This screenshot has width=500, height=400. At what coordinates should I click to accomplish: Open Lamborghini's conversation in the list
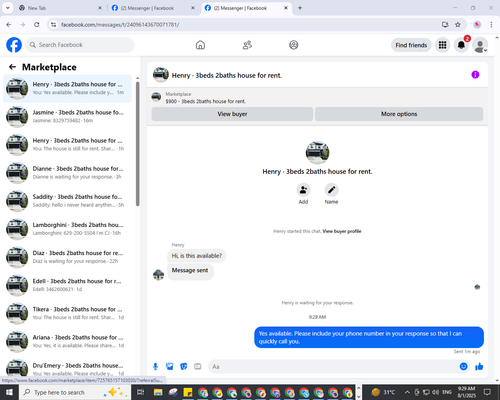(67, 229)
